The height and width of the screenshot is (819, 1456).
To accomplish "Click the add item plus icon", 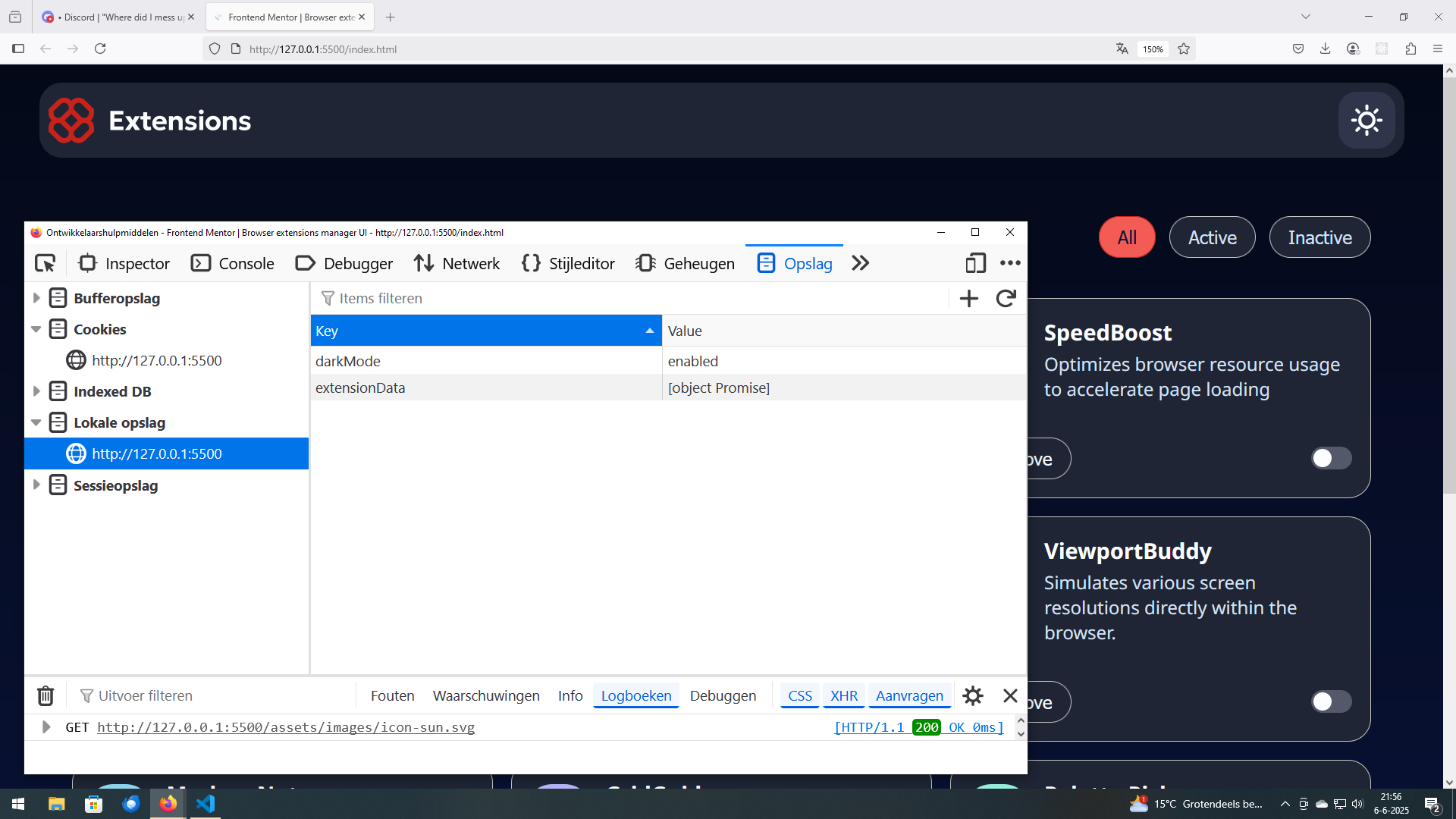I will 968,299.
